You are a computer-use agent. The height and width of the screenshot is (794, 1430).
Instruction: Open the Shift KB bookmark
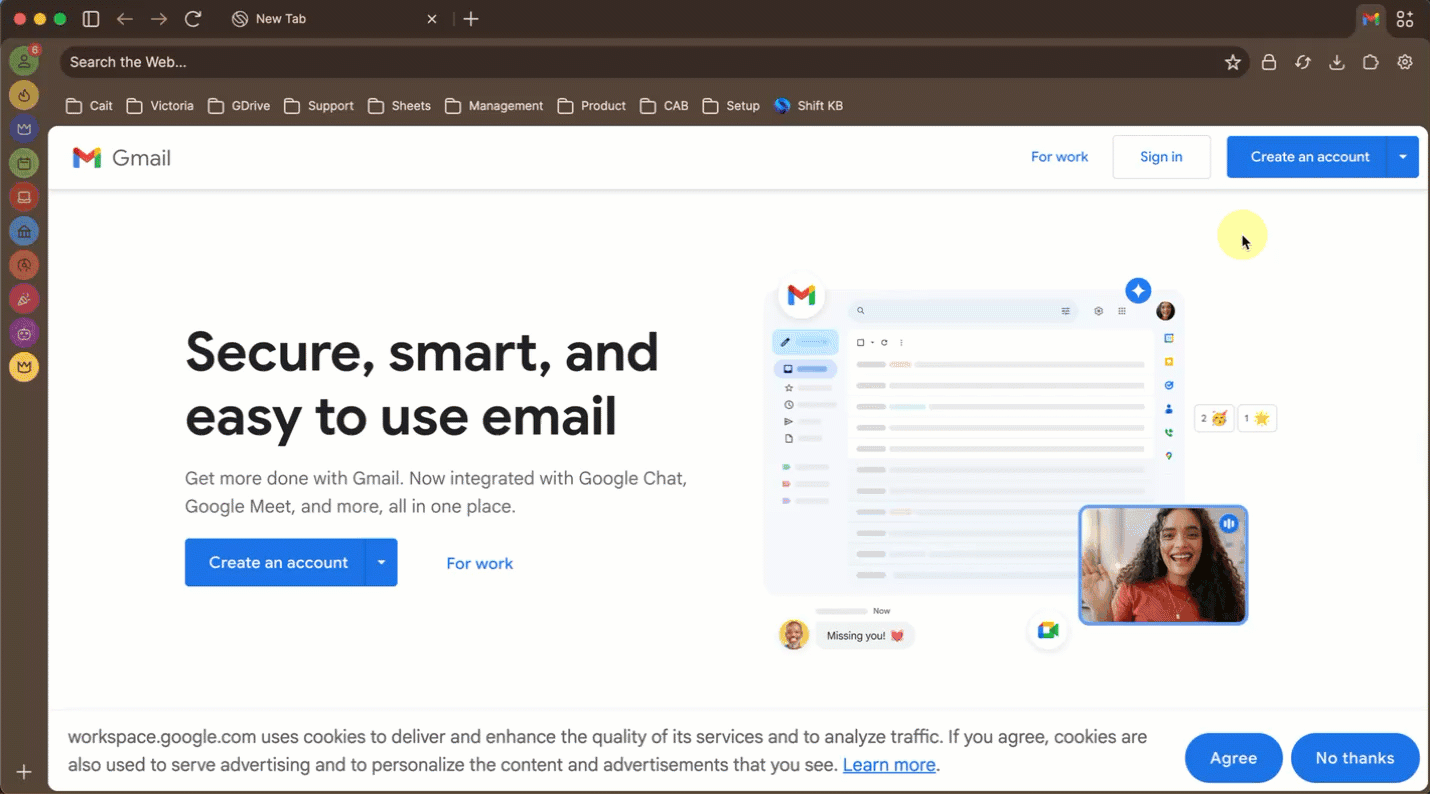[809, 106]
